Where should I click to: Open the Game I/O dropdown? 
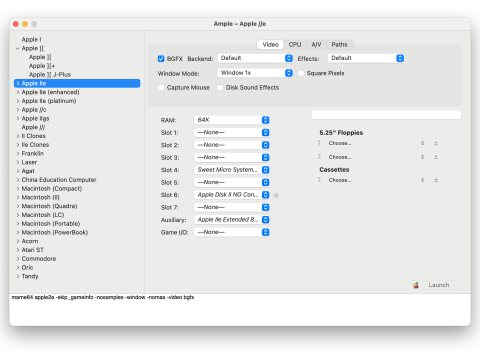[232, 232]
